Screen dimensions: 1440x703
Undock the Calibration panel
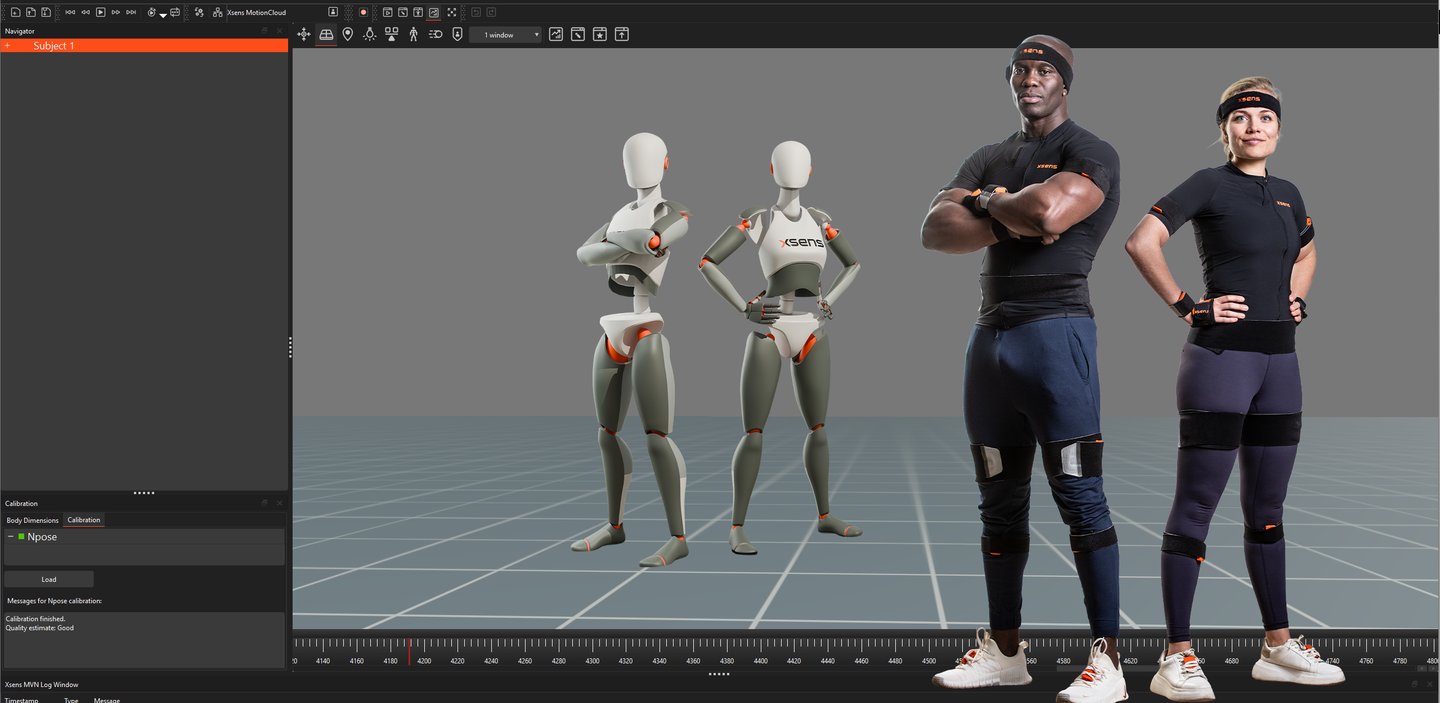point(264,503)
